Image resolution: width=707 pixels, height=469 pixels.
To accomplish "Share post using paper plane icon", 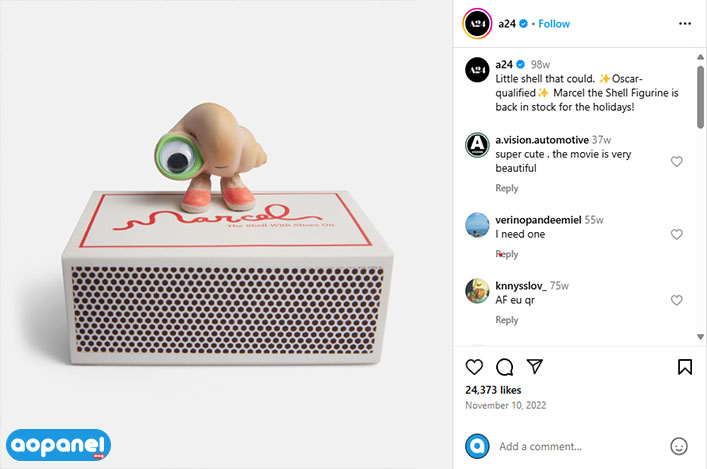I will 535,367.
